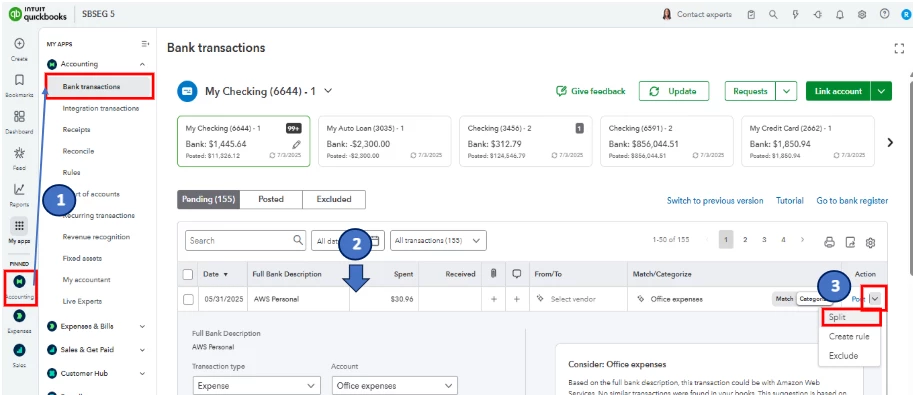
Task: Add comment plus for AWS Personal row
Action: coord(516,299)
